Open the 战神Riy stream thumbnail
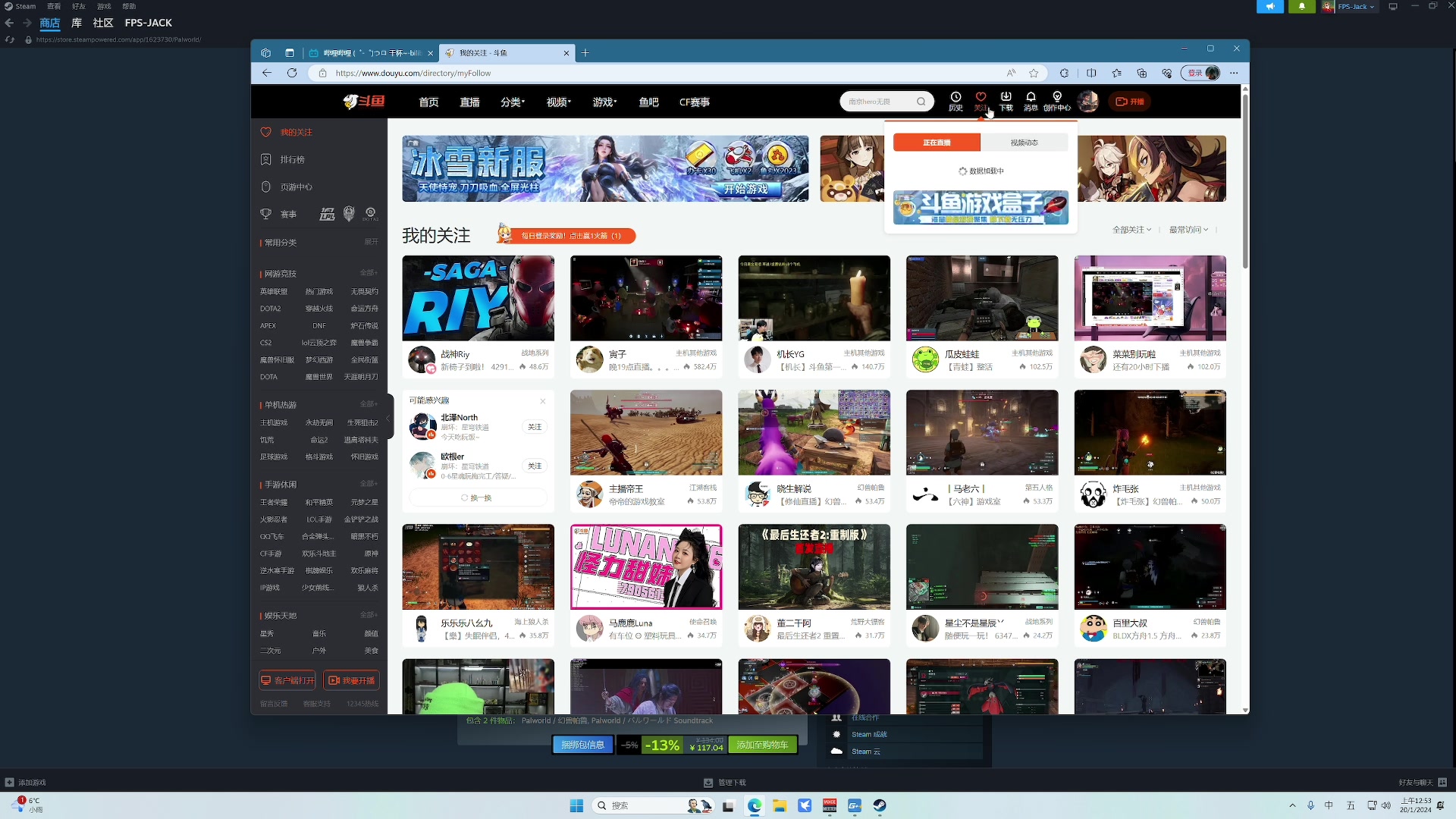The width and height of the screenshot is (1456, 819). point(478,298)
